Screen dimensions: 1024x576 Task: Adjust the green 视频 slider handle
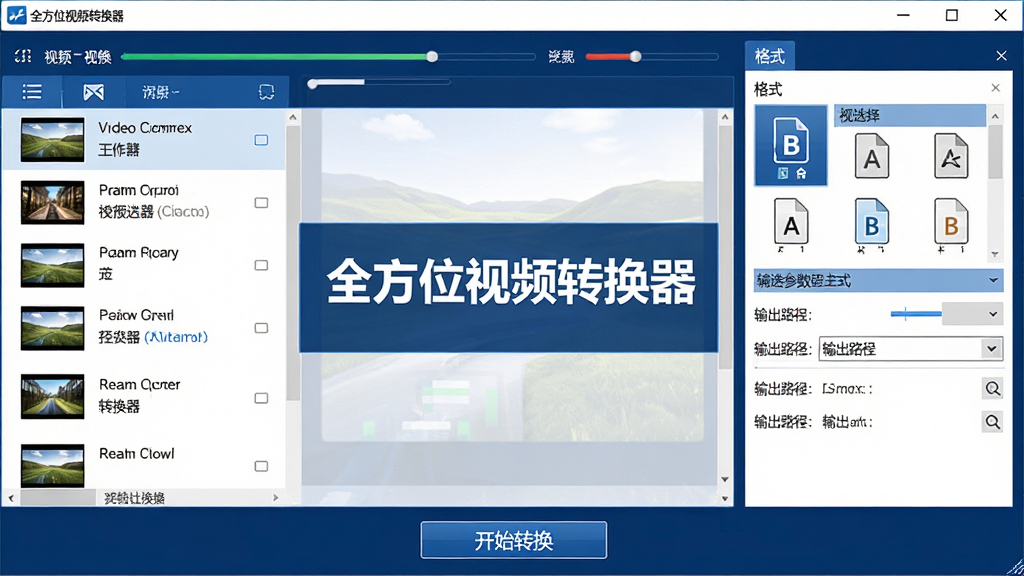pyautogui.click(x=432, y=57)
